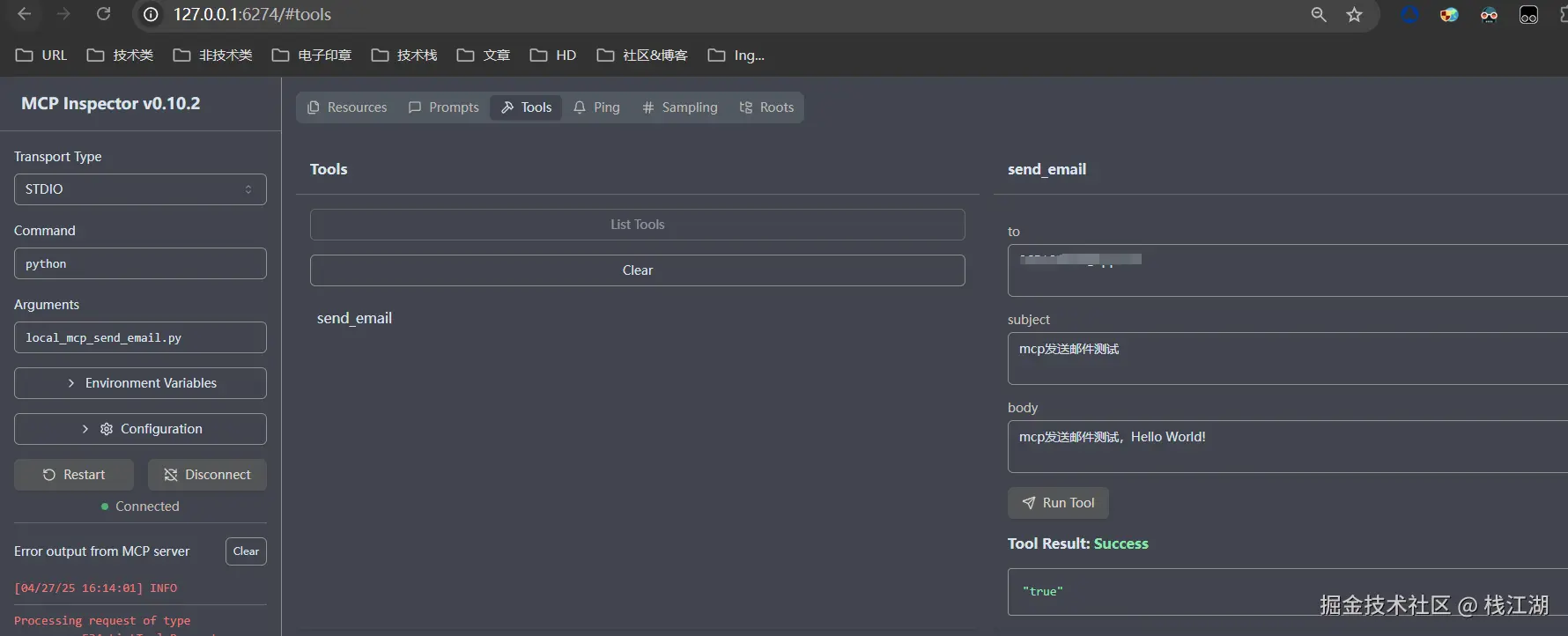Open the 文章 bookmark folder

[x=484, y=55]
